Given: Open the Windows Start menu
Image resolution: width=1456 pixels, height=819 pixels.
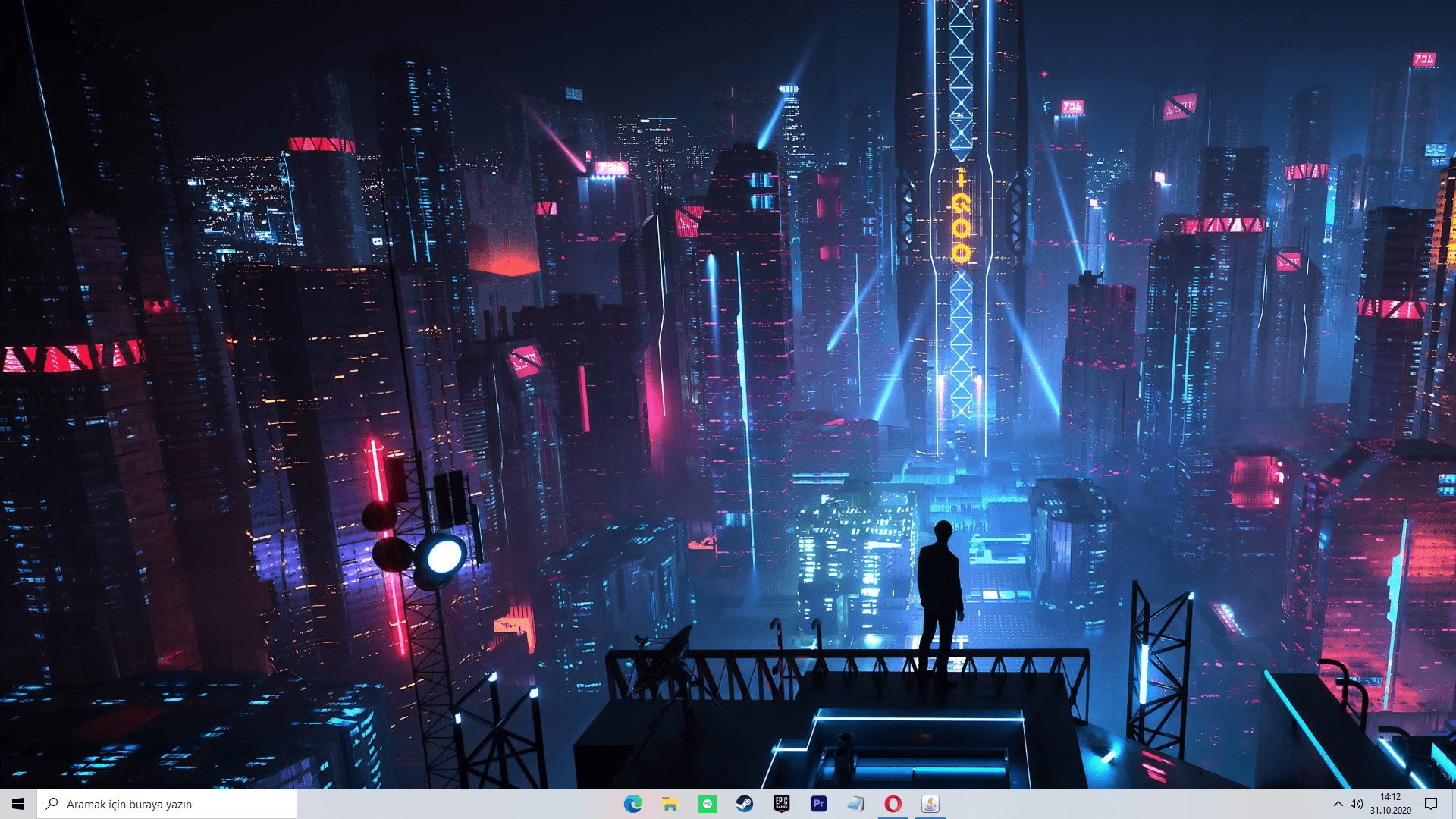Looking at the screenshot, I should 18,804.
